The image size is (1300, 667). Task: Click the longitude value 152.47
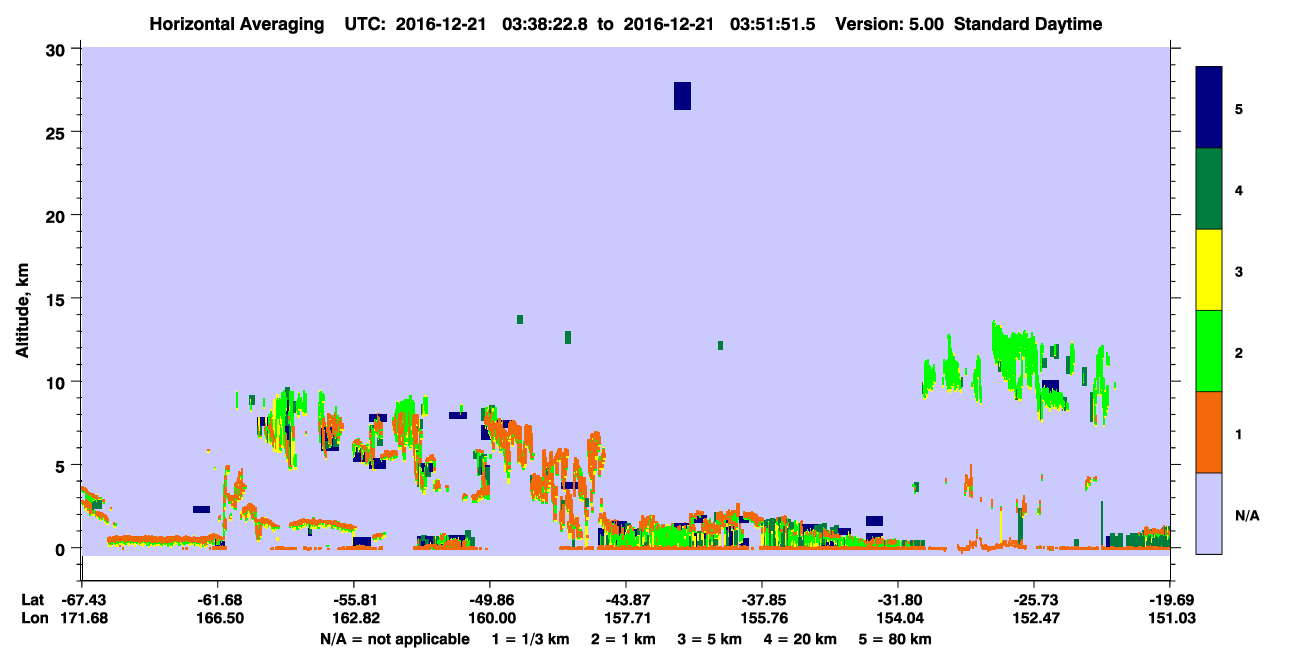pos(1034,619)
